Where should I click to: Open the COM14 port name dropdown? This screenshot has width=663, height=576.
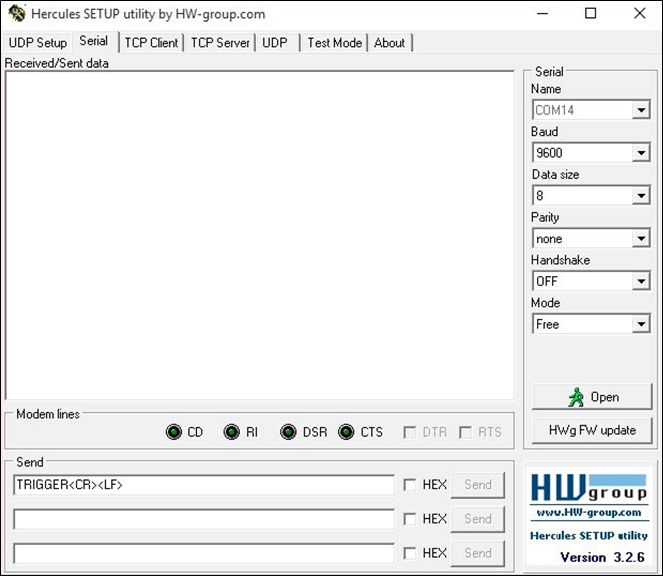pyautogui.click(x=641, y=110)
